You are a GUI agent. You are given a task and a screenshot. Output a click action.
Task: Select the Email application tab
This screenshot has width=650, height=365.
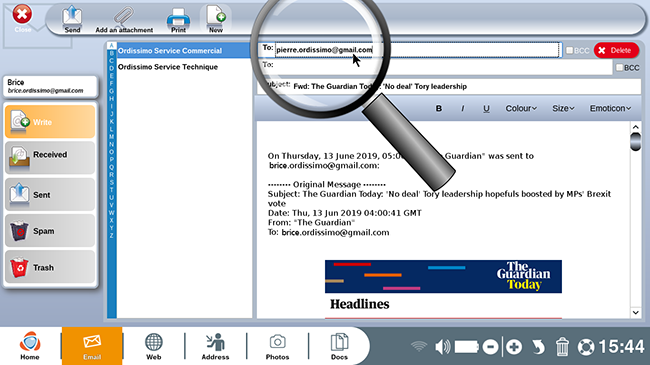point(92,346)
